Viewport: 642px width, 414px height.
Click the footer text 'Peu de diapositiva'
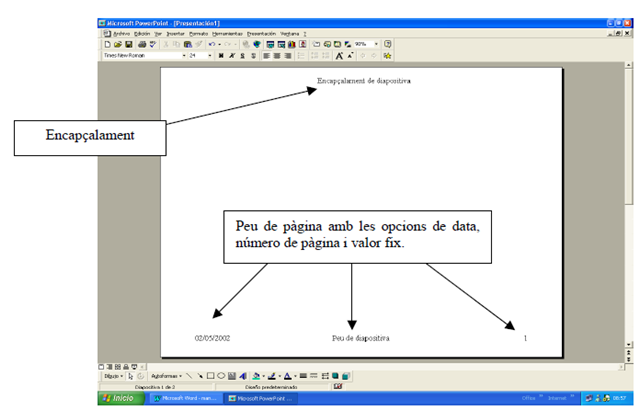[x=361, y=338]
